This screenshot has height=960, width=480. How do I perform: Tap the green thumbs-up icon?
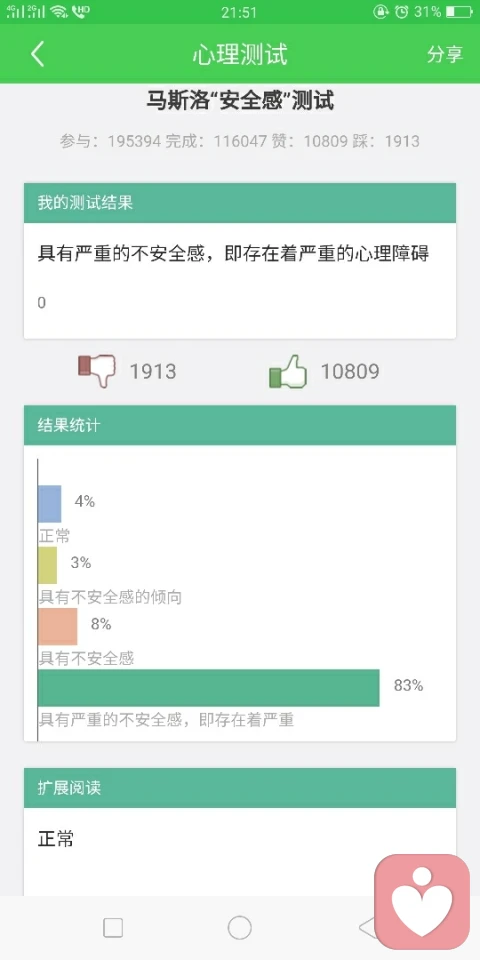pyautogui.click(x=288, y=371)
